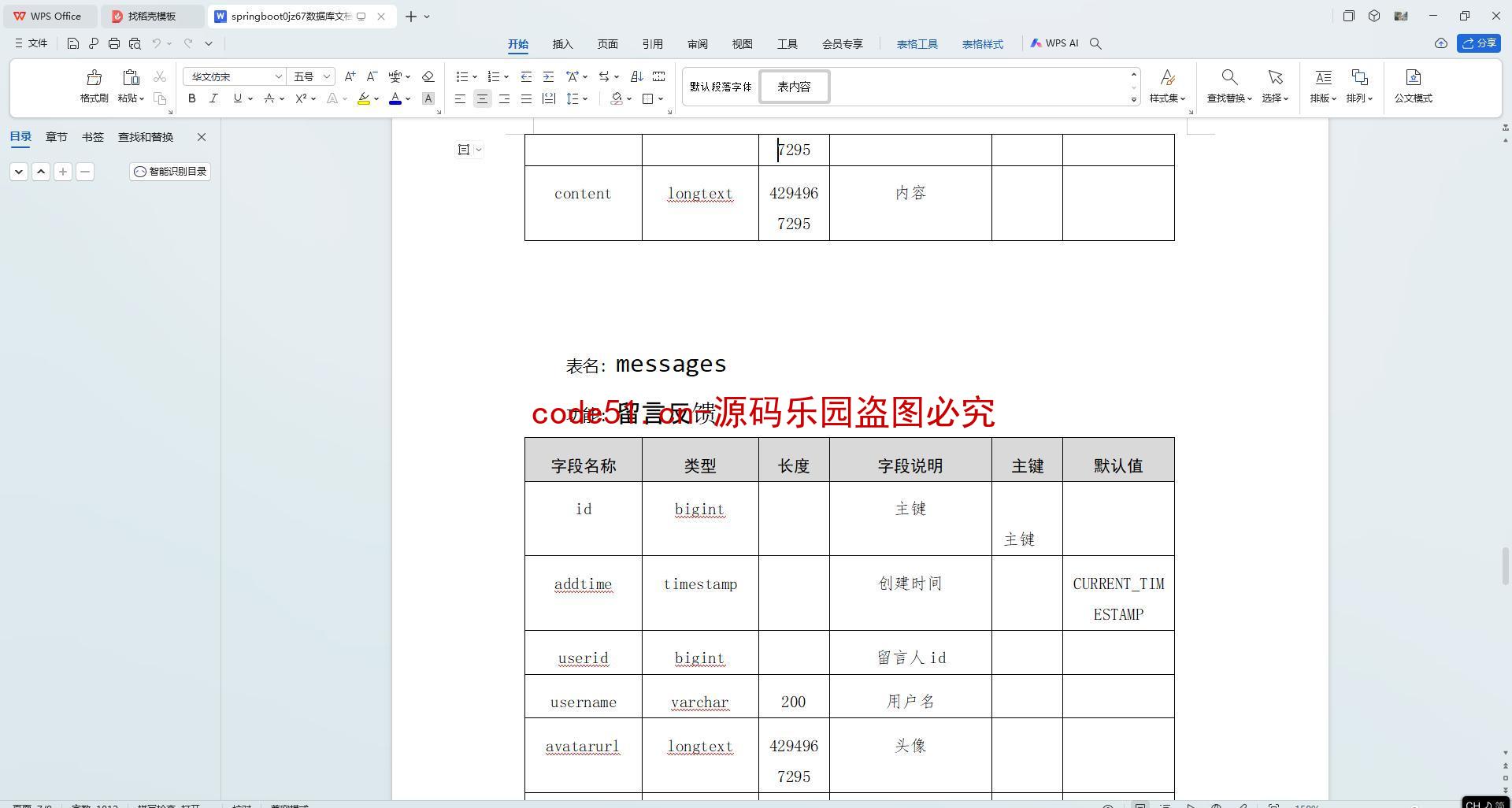1512x808 pixels.
Task: Toggle Strikethrough formatting
Action: [269, 98]
